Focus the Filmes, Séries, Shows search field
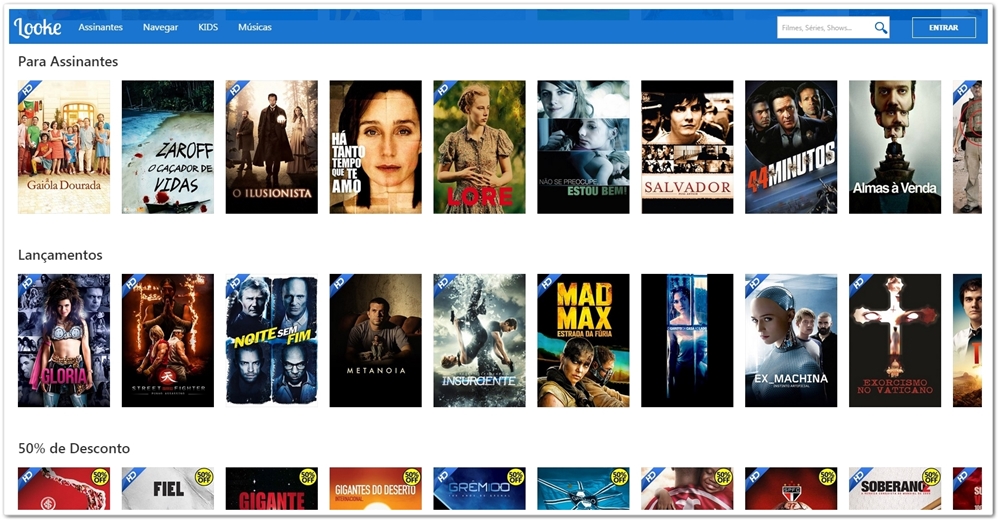The image size is (1000, 522). (x=825, y=27)
